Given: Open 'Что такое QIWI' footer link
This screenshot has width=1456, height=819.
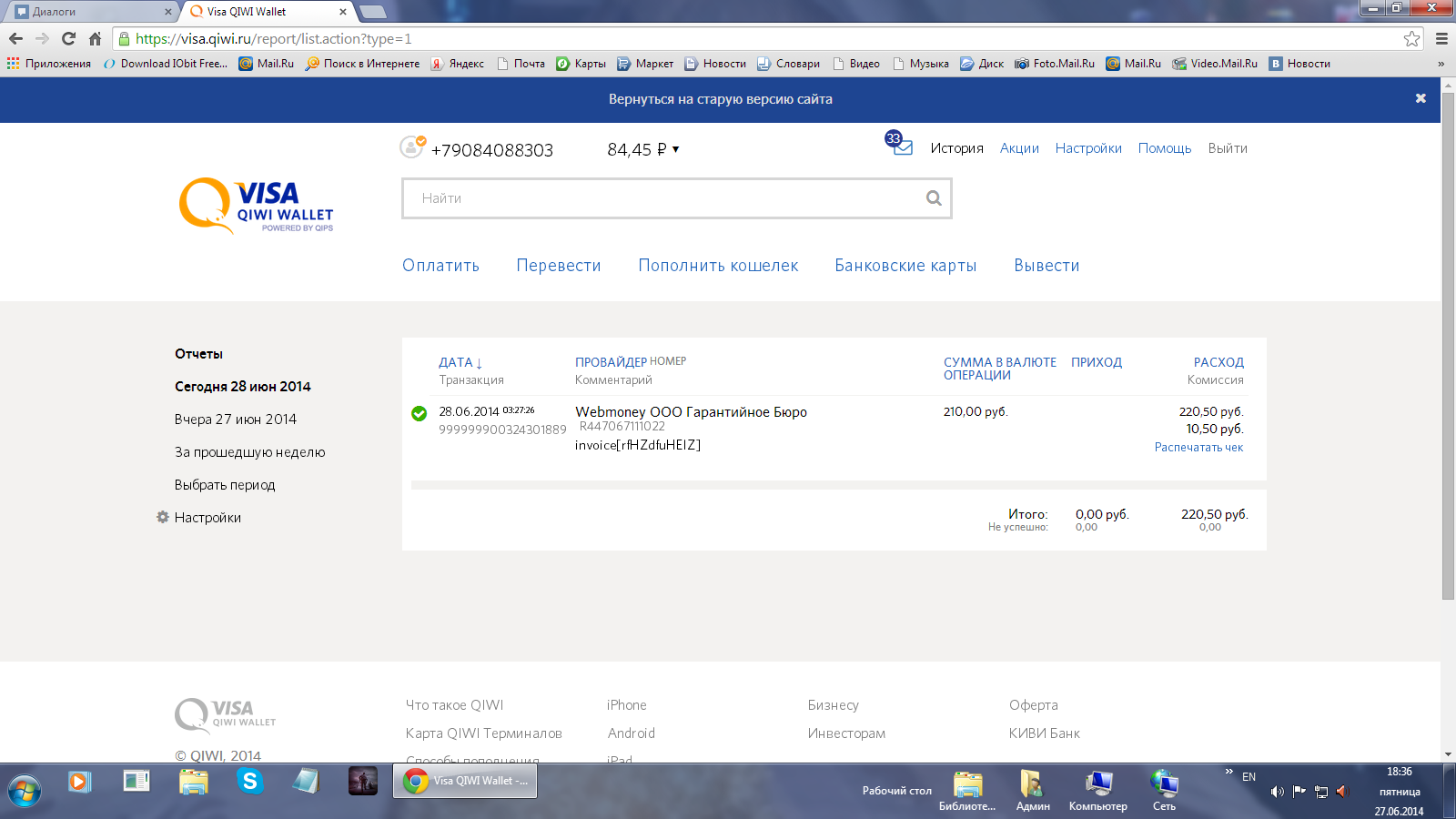Looking at the screenshot, I should [454, 705].
